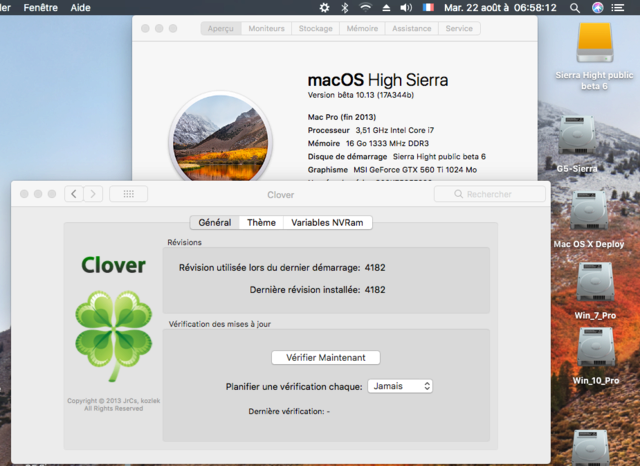This screenshot has width=640, height=466.
Task: Click the date and time clock
Action: click(x=500, y=7)
